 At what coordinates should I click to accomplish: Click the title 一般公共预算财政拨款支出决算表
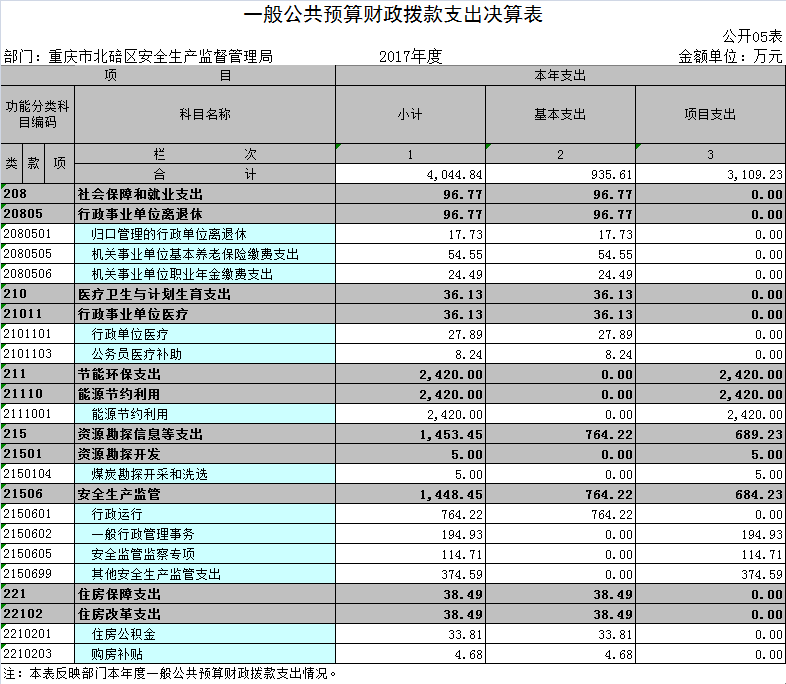tap(393, 14)
